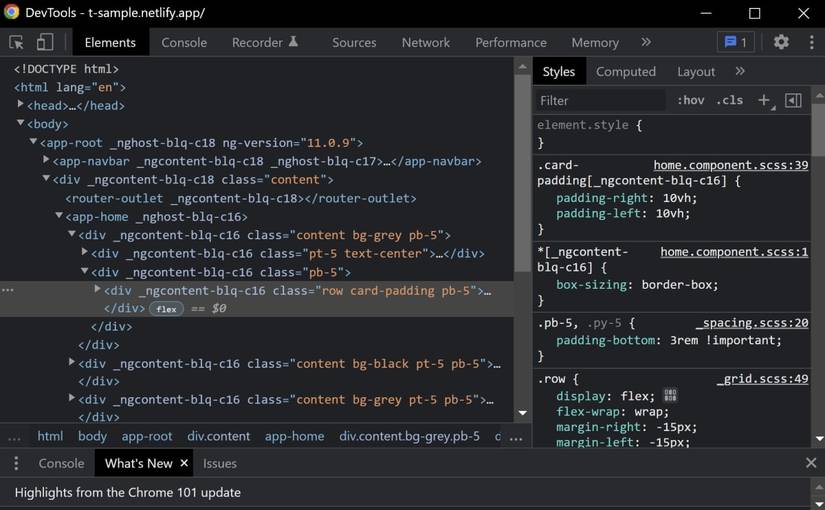
Task: Toggle the :hov element state panel
Action: point(690,100)
